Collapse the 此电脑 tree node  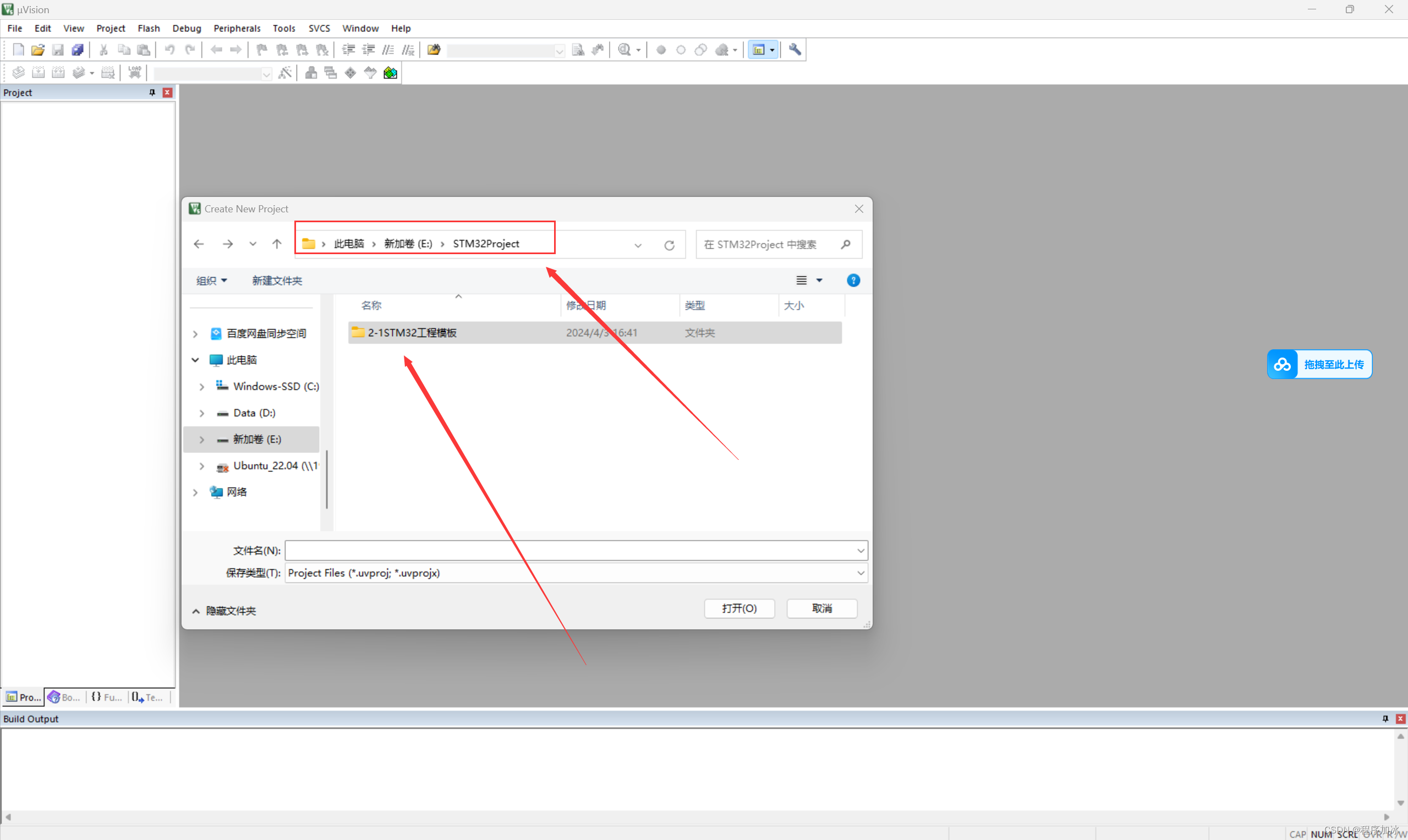click(x=195, y=360)
